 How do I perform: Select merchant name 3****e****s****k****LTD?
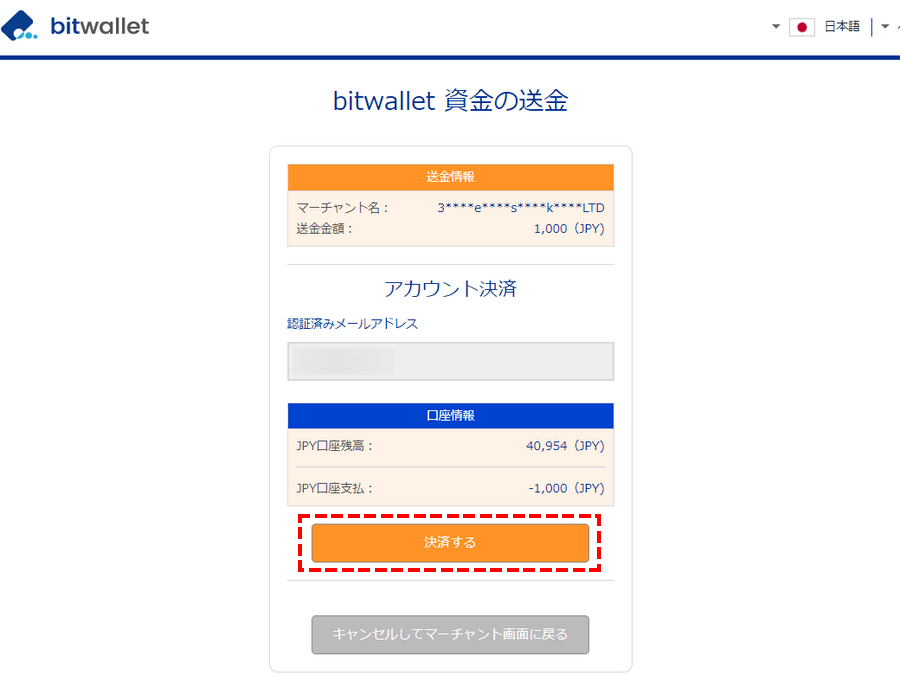[x=521, y=208]
